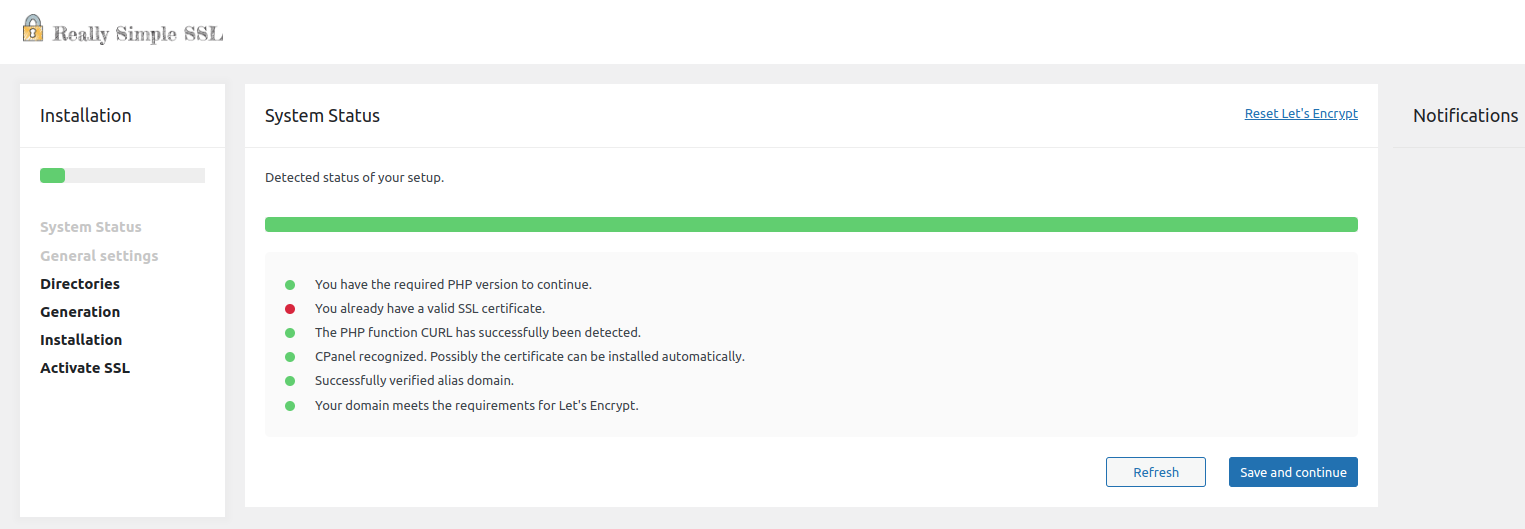The height and width of the screenshot is (529, 1525).
Task: Go to General settings step
Action: (99, 256)
